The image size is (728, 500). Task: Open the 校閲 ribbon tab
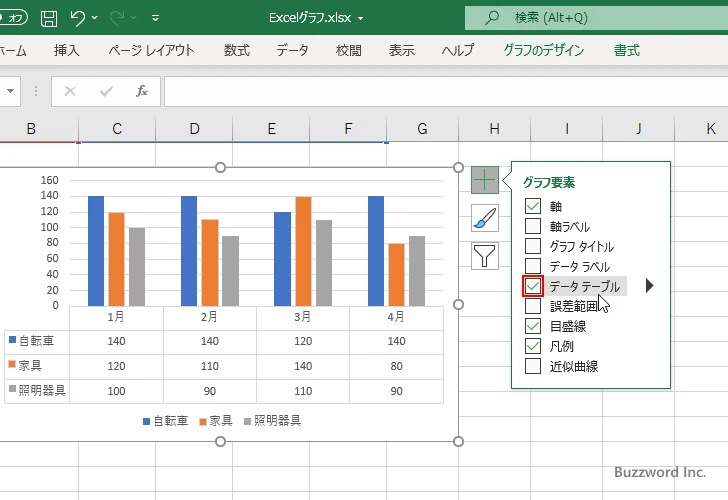348,50
